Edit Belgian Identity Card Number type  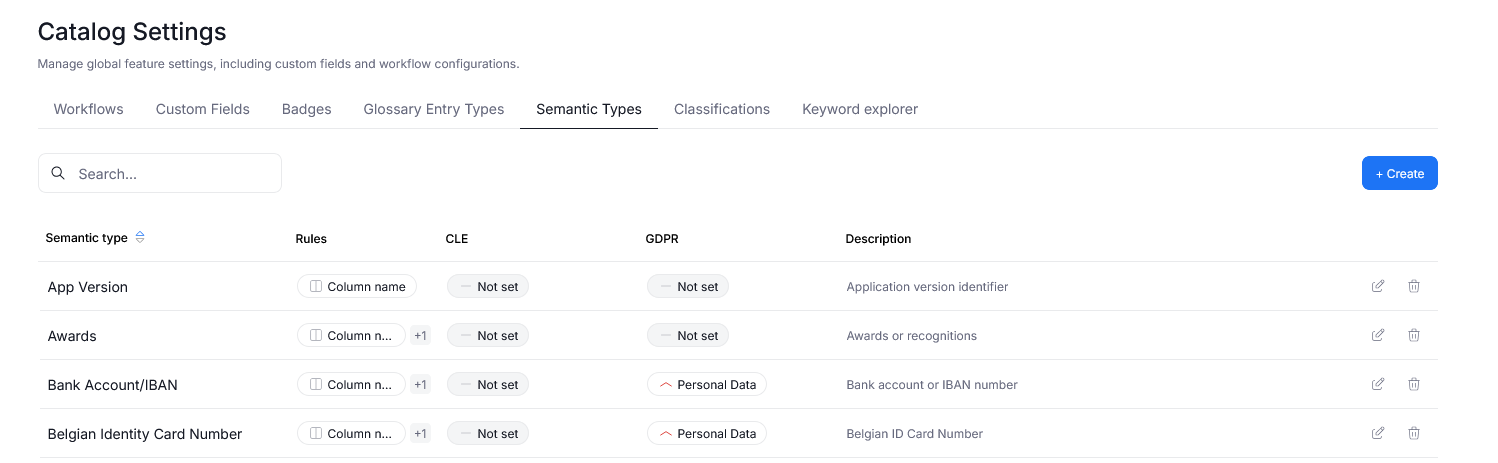(x=1378, y=433)
